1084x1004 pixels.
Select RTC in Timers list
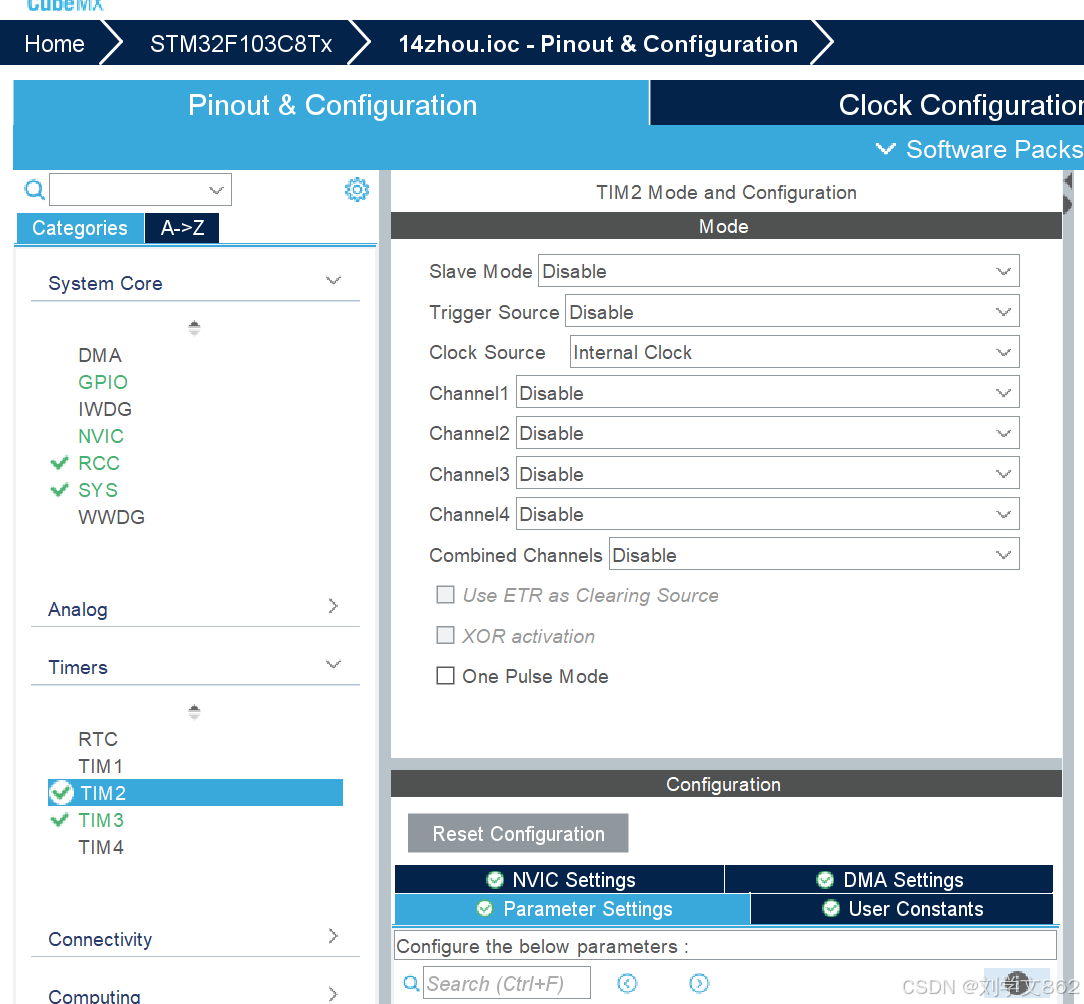(x=98, y=738)
